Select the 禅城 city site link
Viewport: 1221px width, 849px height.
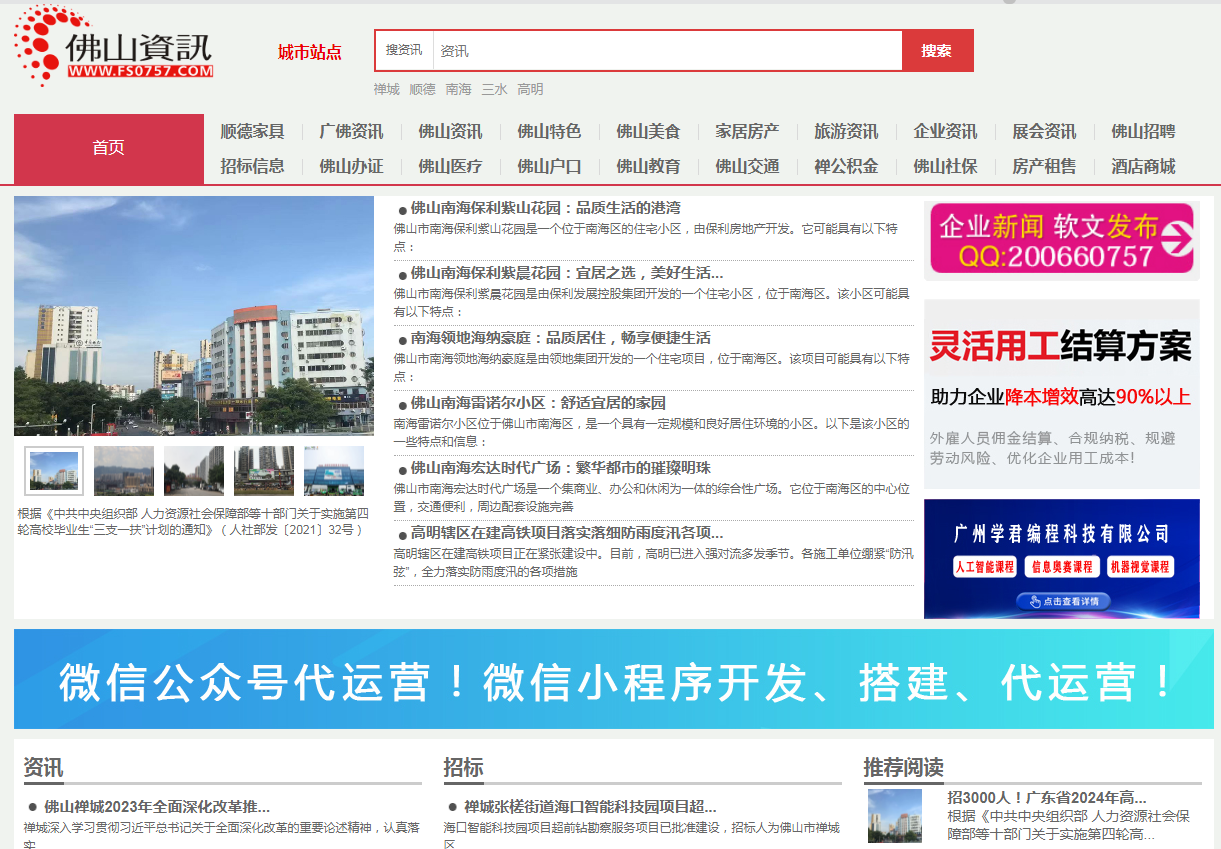click(x=385, y=89)
